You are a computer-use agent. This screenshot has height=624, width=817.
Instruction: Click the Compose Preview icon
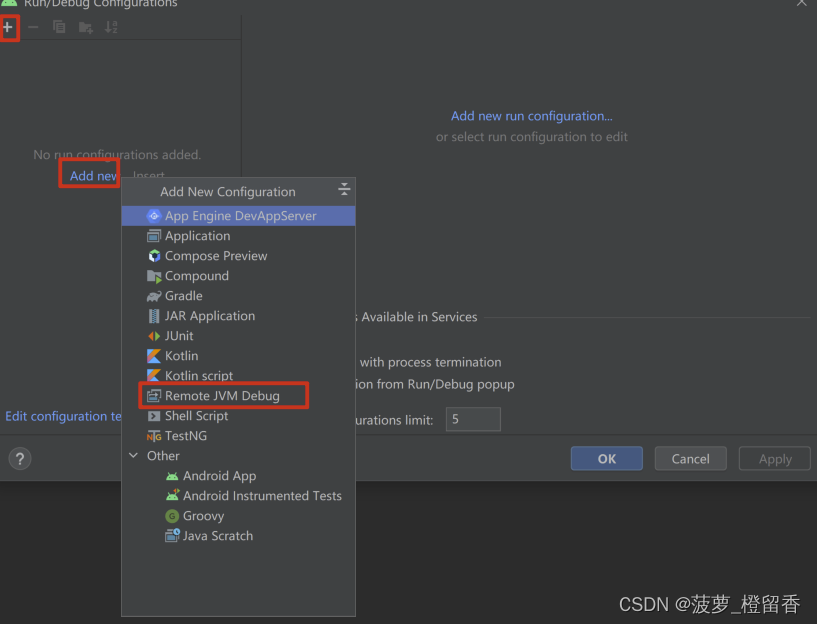pos(154,256)
